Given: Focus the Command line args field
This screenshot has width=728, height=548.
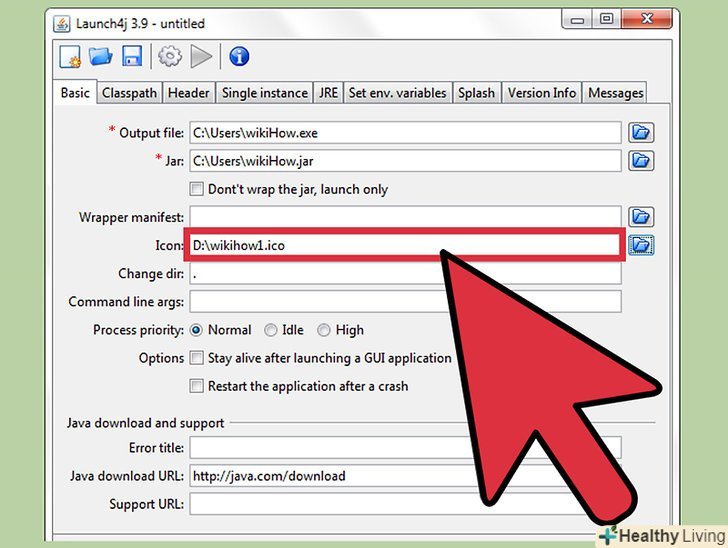Looking at the screenshot, I should 405,302.
